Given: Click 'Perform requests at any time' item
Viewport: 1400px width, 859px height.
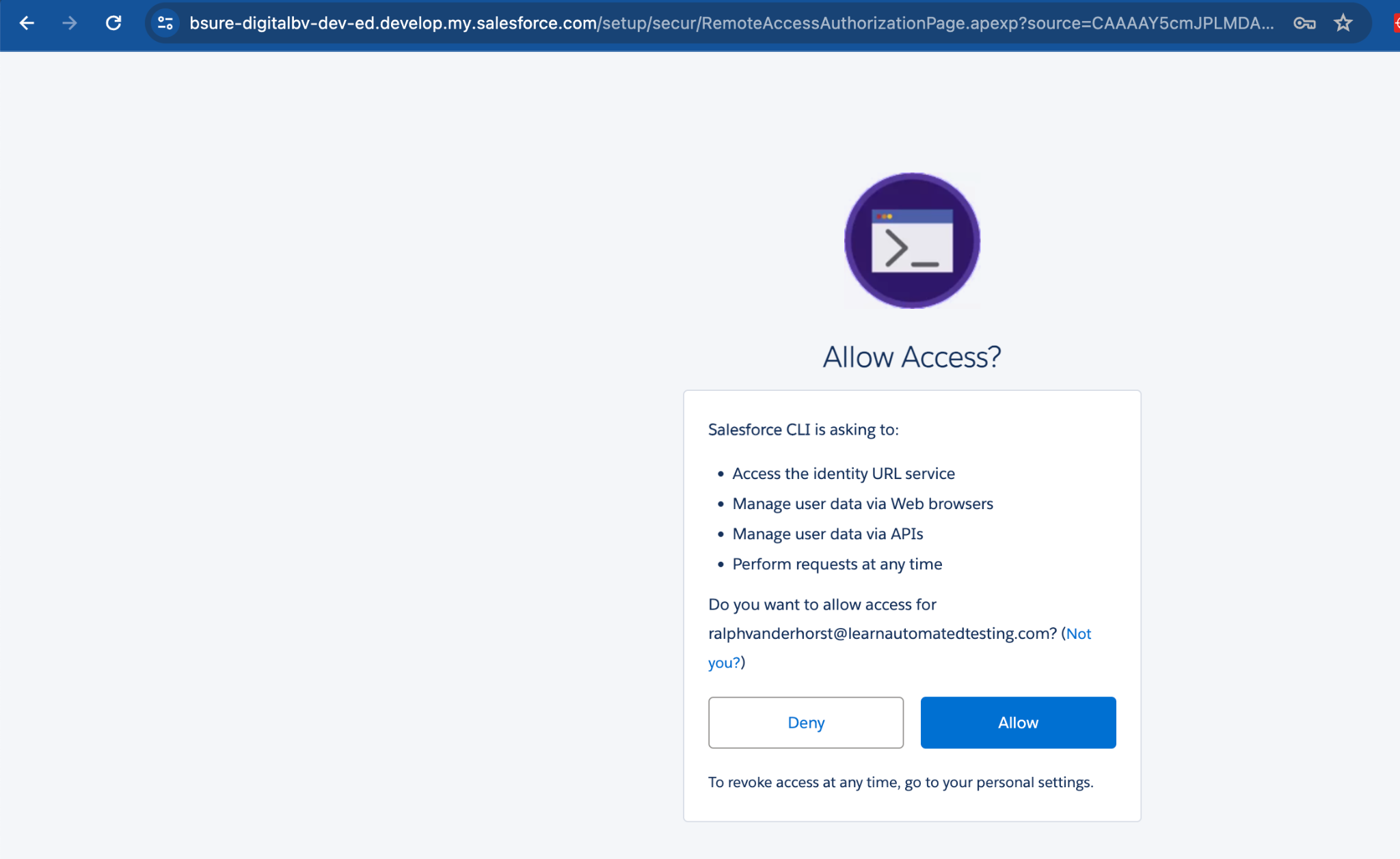Looking at the screenshot, I should point(837,564).
